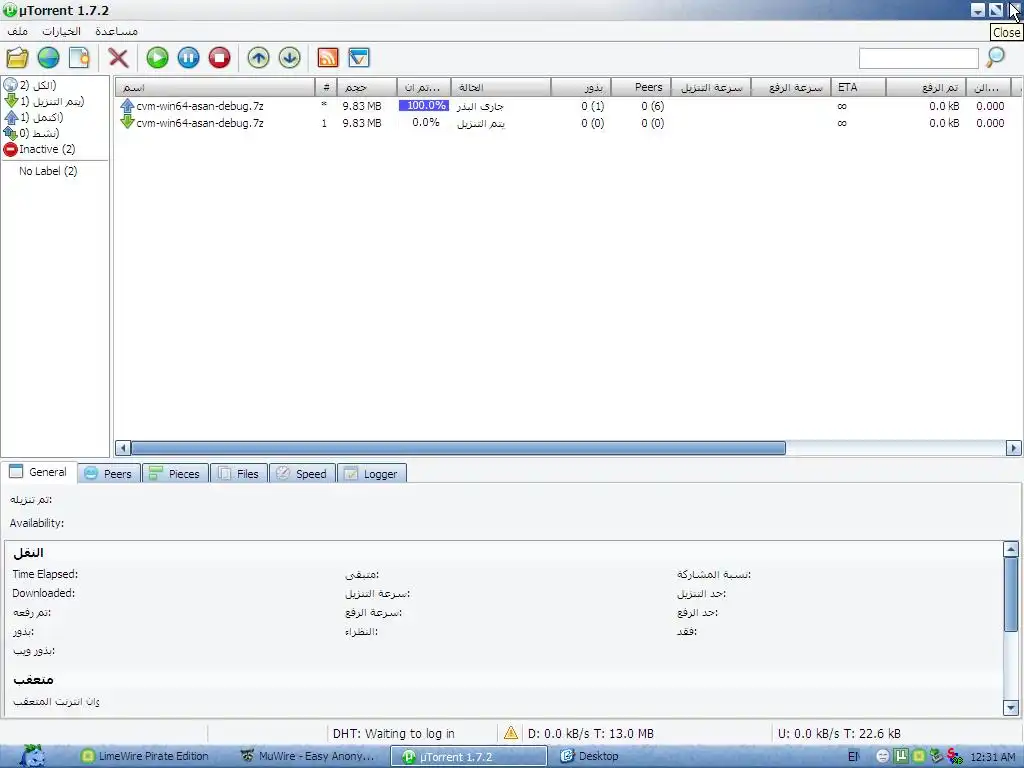
Task: Click the toolbar search input field
Action: (918, 58)
